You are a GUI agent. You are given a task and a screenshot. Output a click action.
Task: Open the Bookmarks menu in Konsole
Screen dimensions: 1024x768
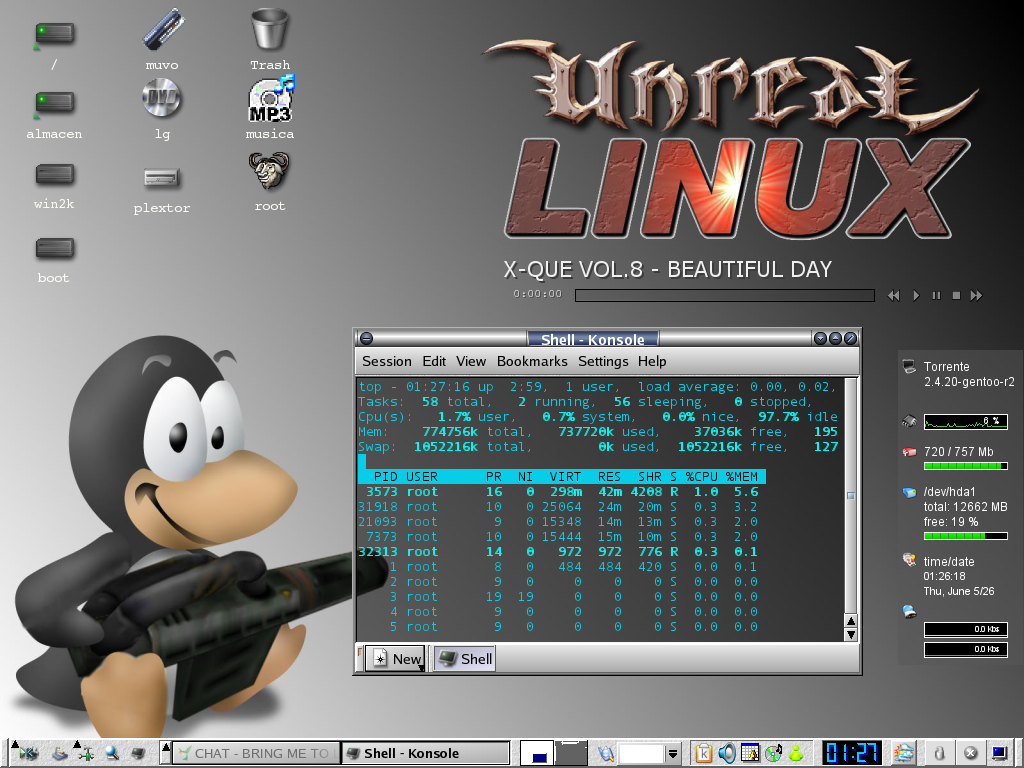click(x=532, y=361)
